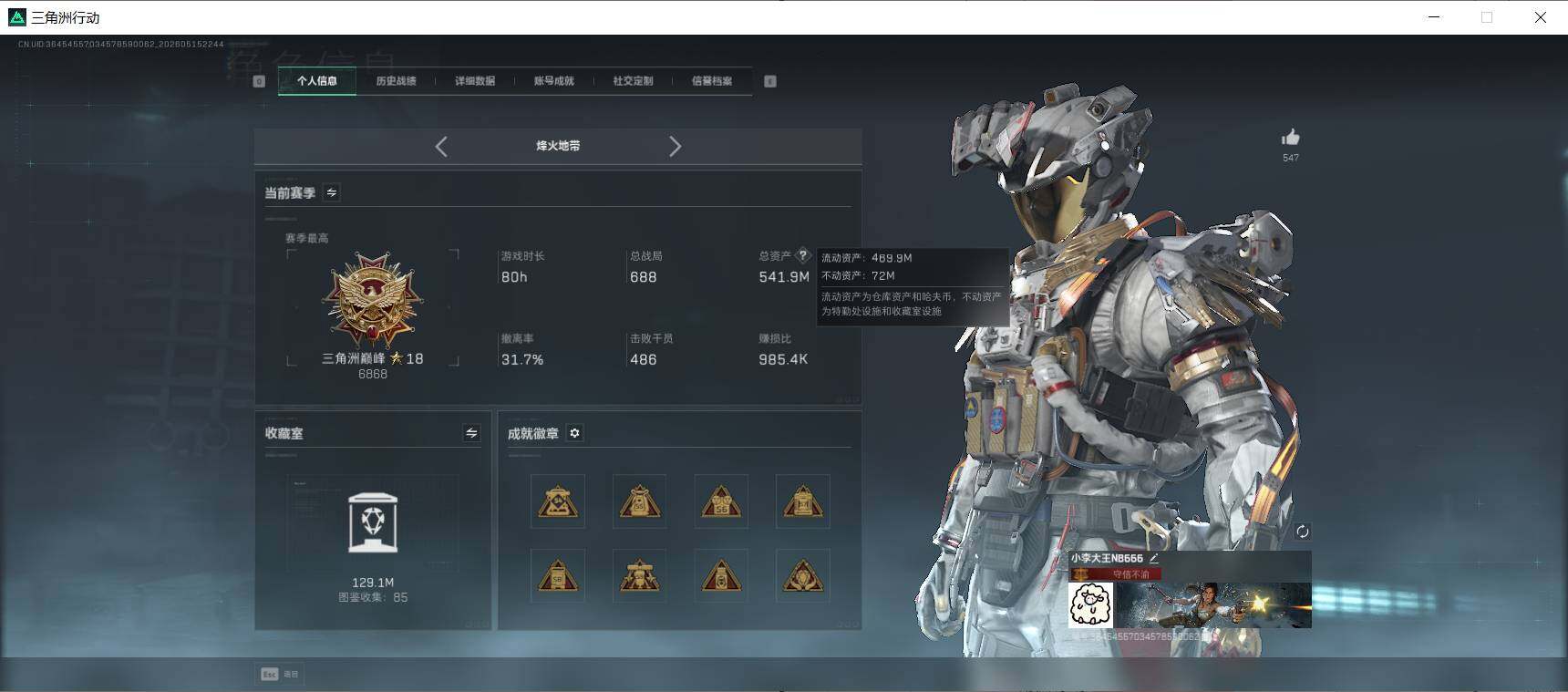Click second badge in bottom row
This screenshot has width=1568, height=692.
click(639, 575)
